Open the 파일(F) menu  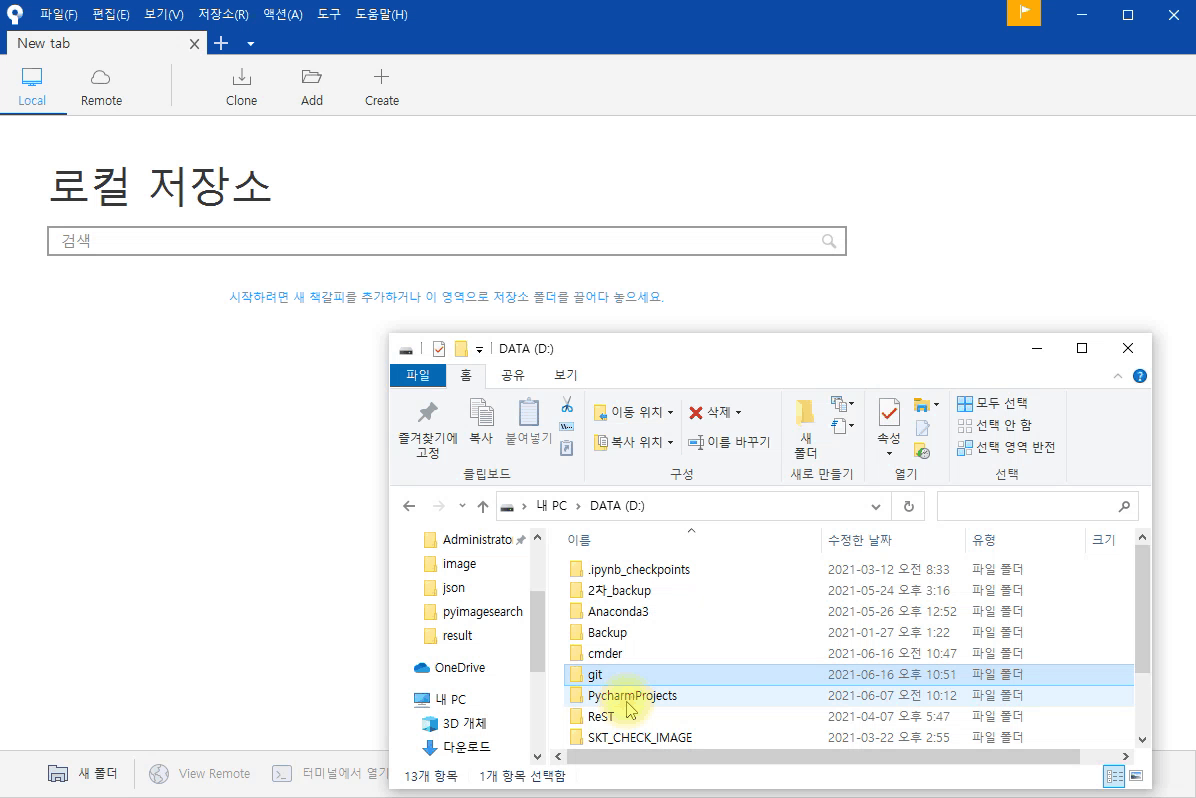pos(59,14)
